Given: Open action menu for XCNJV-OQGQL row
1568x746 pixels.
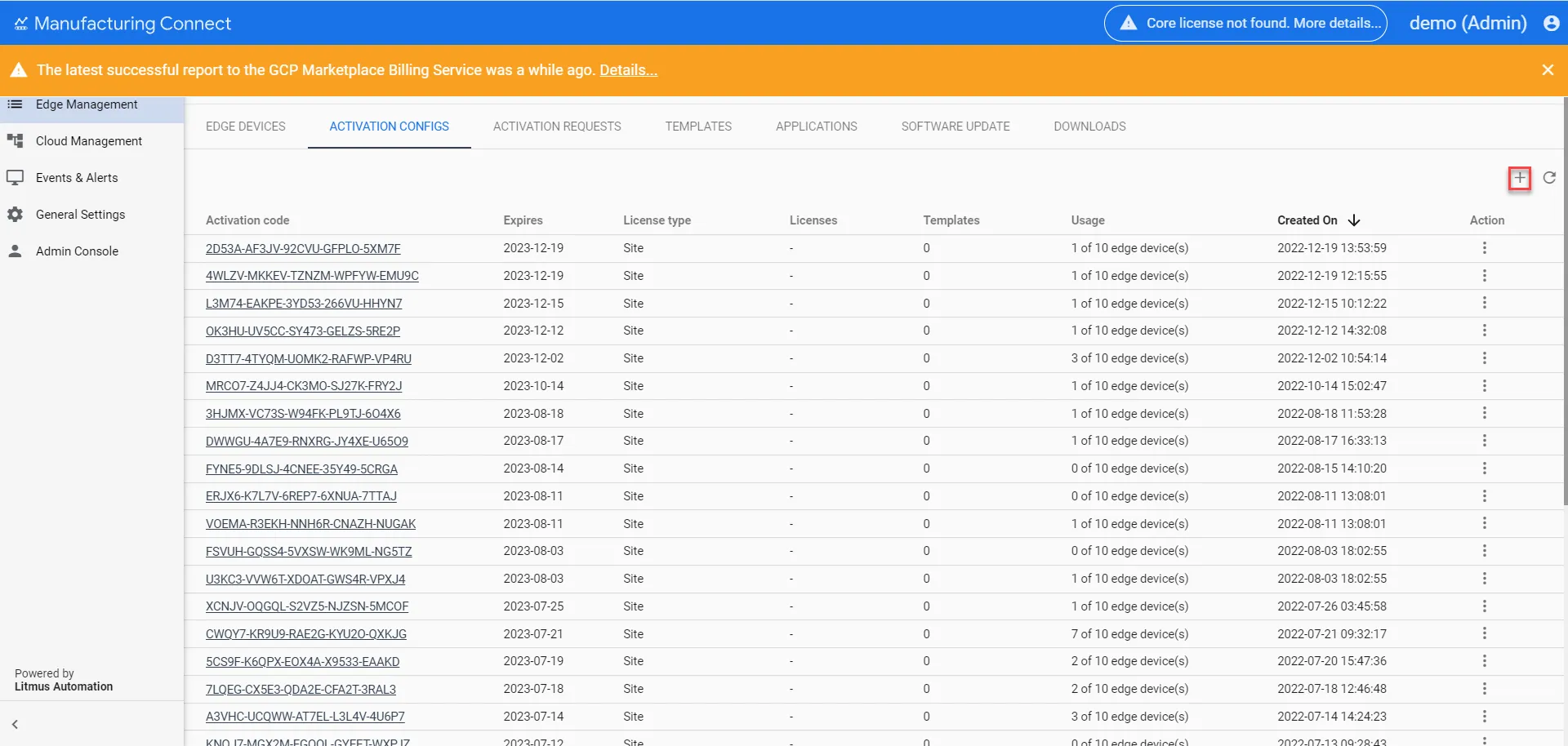Looking at the screenshot, I should (x=1484, y=606).
